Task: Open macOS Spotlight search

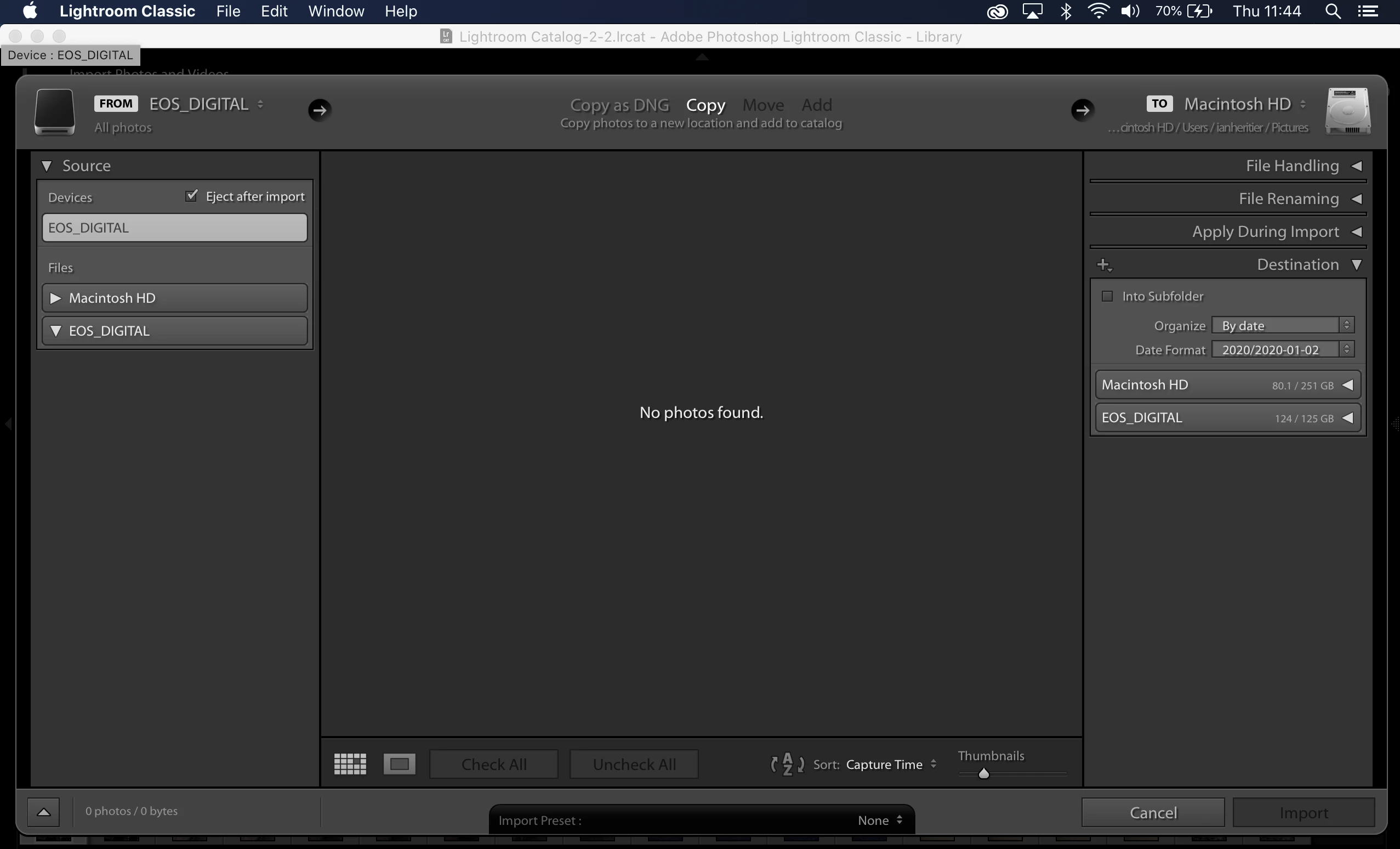Action: 1333,12
